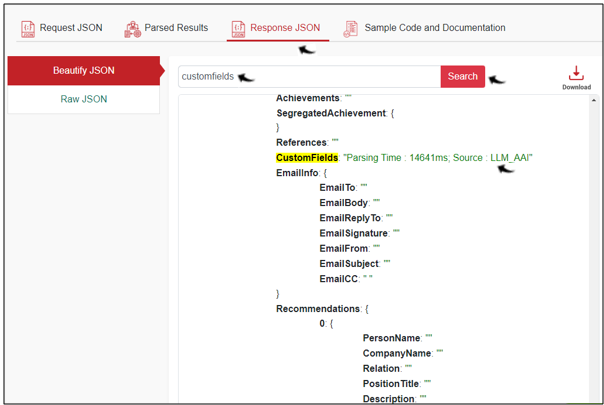Download the JSON using the Download icon

(x=576, y=75)
